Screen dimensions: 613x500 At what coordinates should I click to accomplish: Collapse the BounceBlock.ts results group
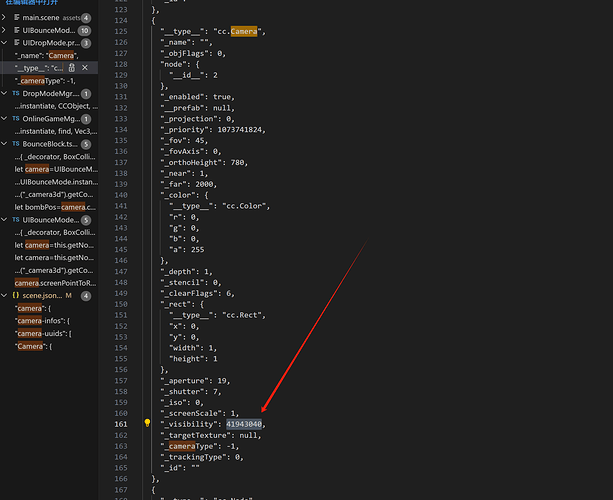coord(6,144)
